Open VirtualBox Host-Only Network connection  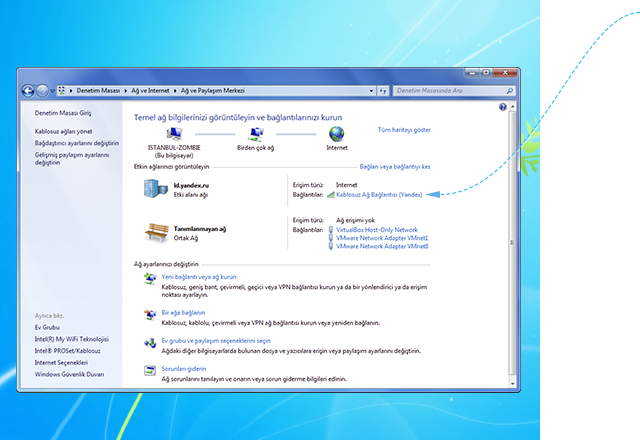377,230
